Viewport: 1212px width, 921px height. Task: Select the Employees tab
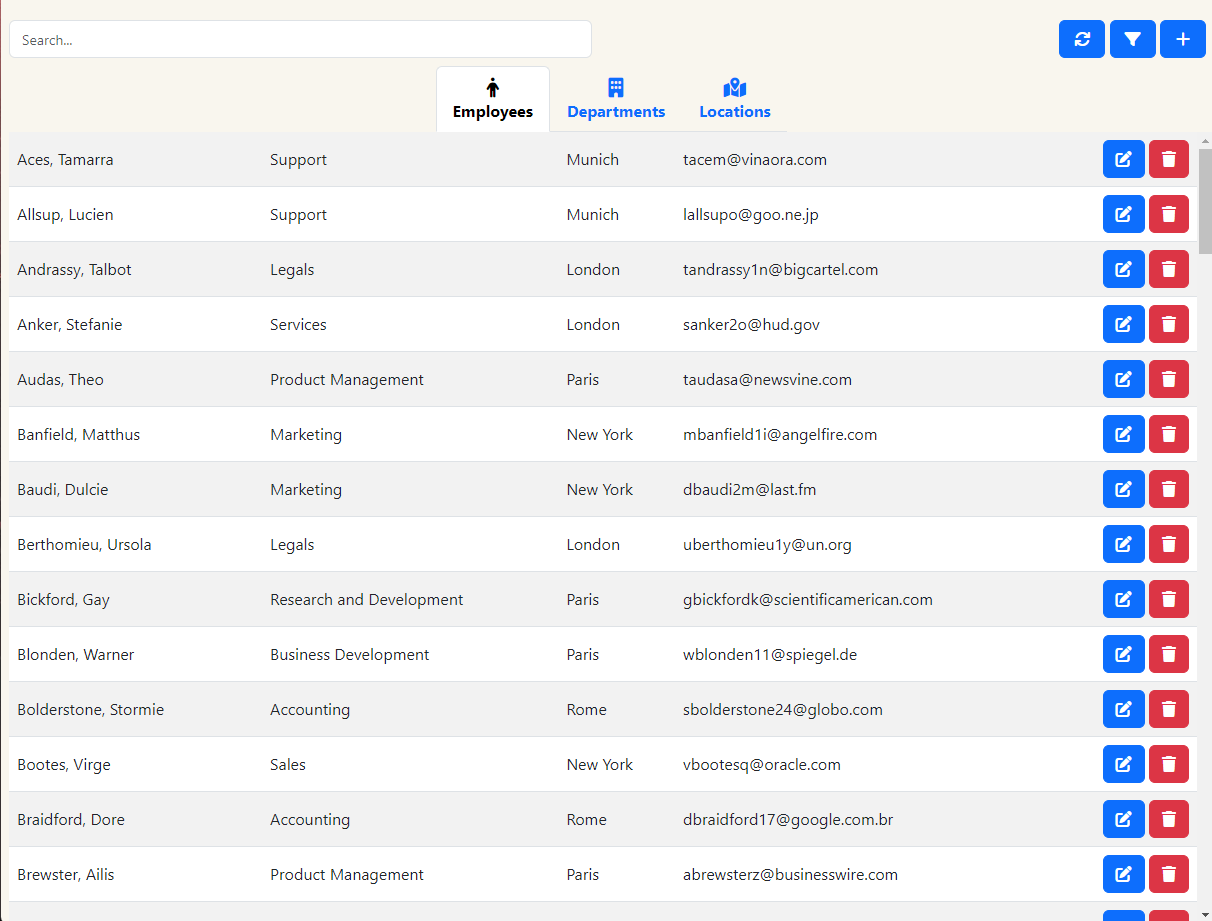(492, 99)
